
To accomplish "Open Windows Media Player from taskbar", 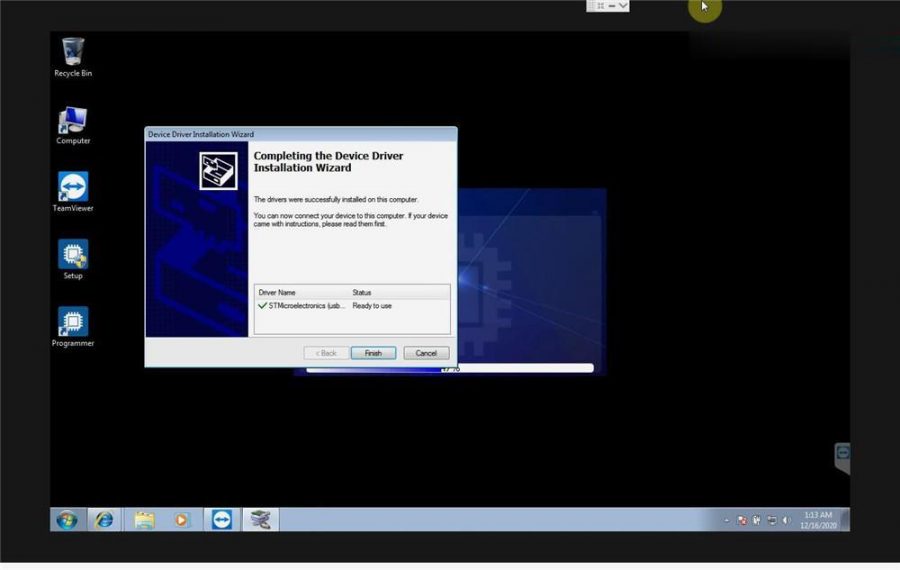I will tap(181, 520).
